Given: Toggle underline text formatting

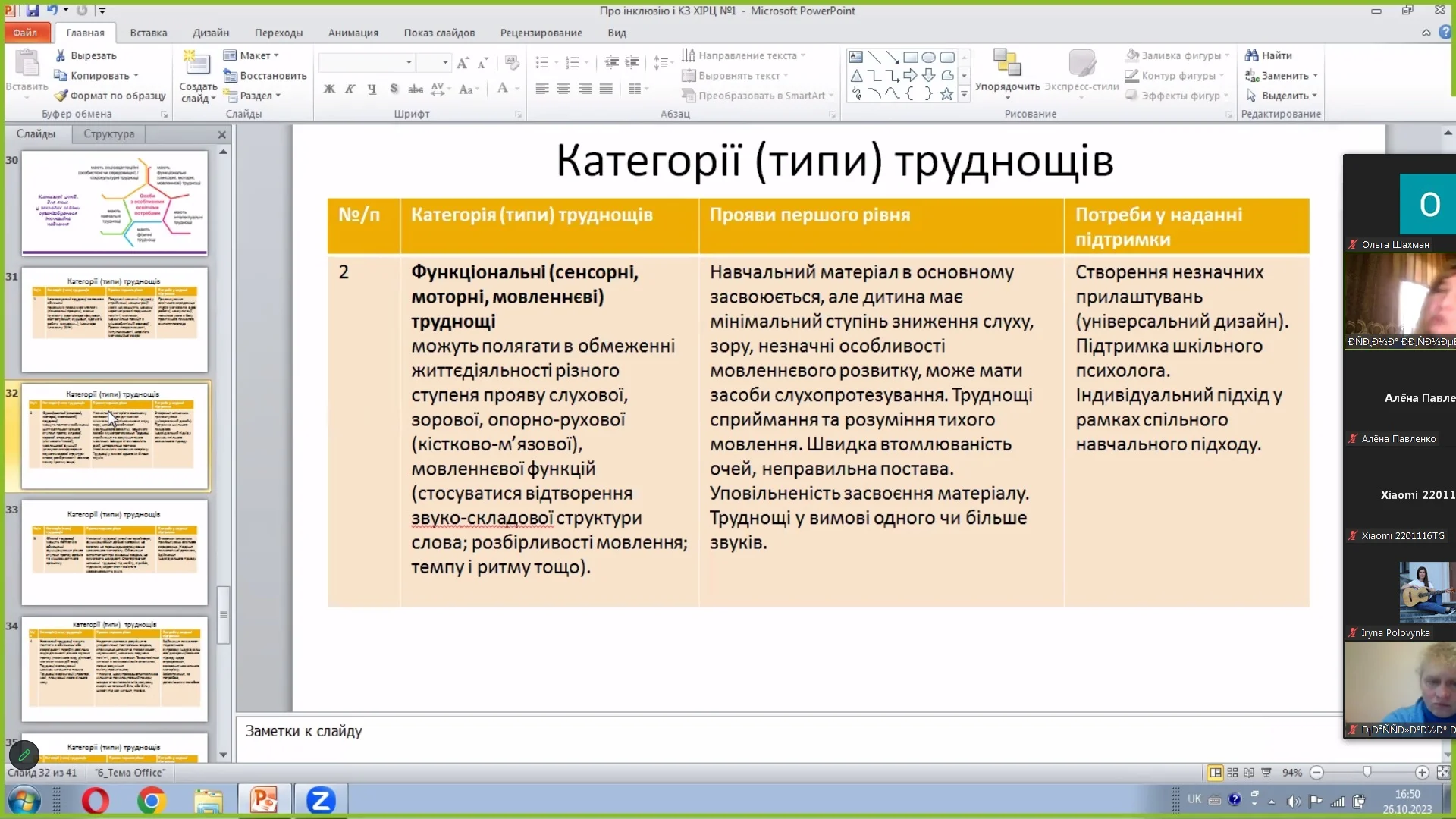Looking at the screenshot, I should point(372,89).
